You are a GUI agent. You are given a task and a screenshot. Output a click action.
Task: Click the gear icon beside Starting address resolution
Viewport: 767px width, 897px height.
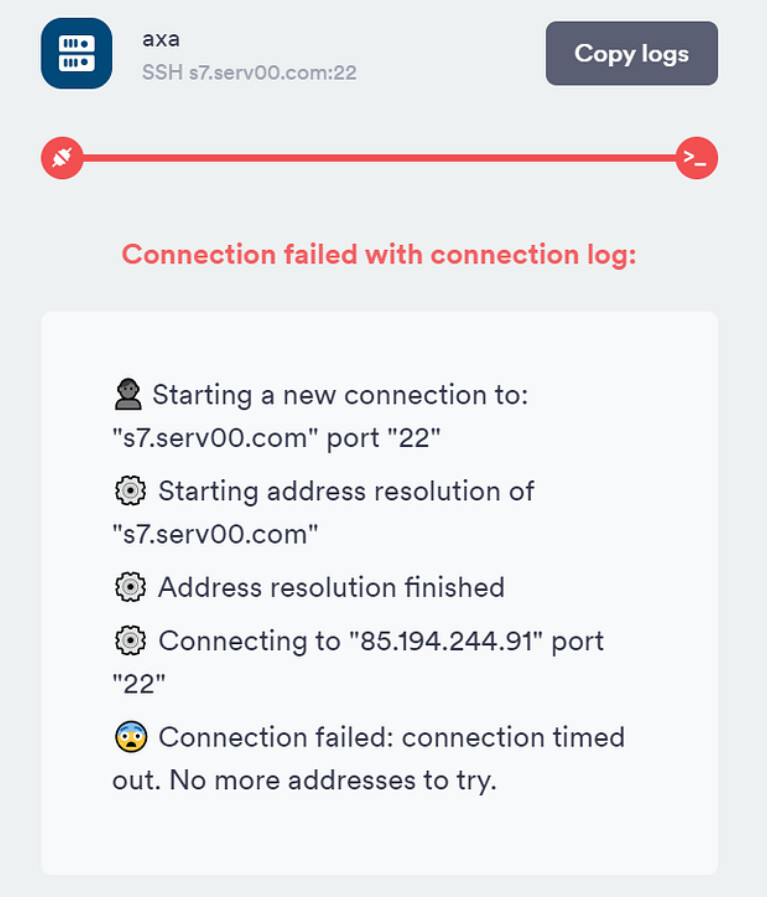tap(130, 491)
